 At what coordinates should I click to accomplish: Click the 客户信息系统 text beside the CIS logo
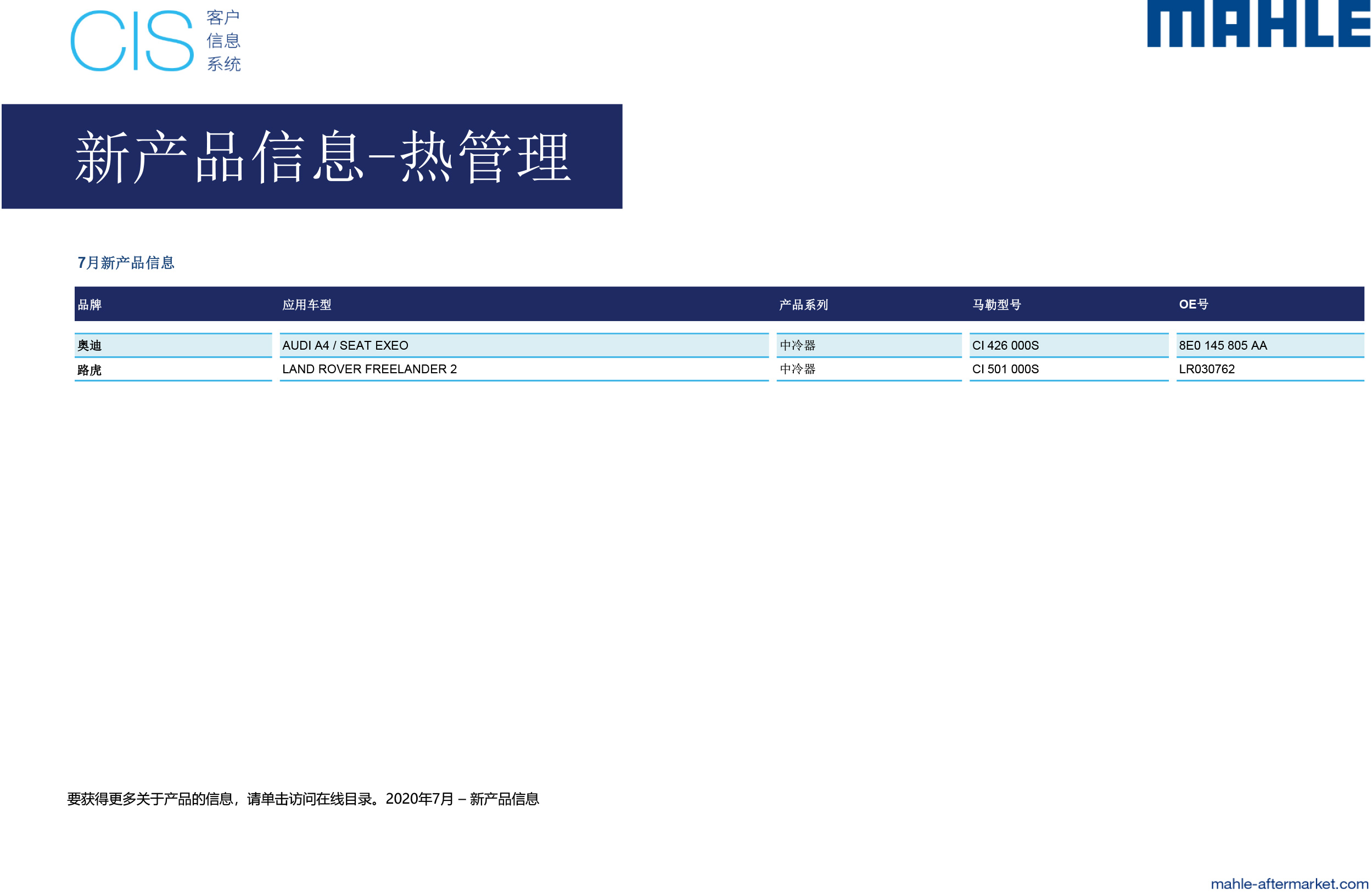tap(223, 41)
